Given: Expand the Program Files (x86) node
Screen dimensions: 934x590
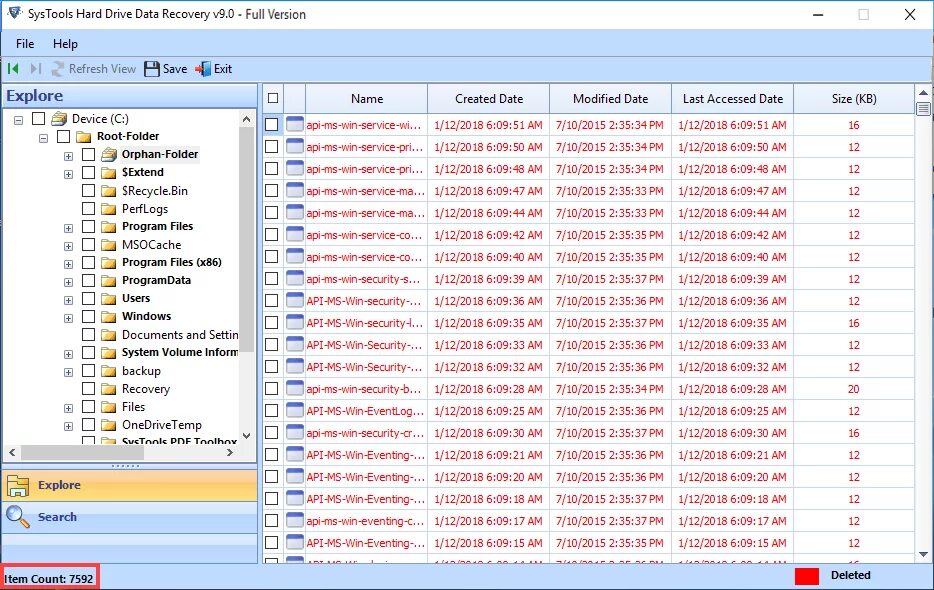Looking at the screenshot, I should [69, 264].
